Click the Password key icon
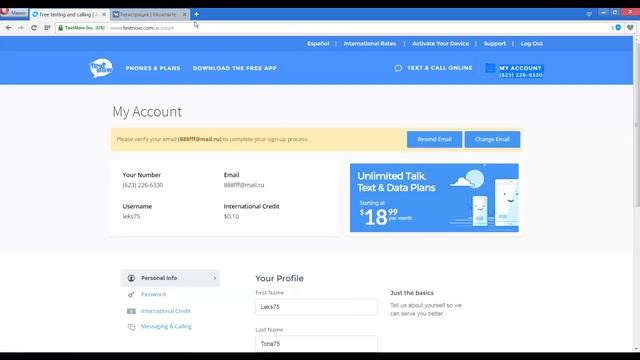The width and height of the screenshot is (640, 360). tap(131, 294)
